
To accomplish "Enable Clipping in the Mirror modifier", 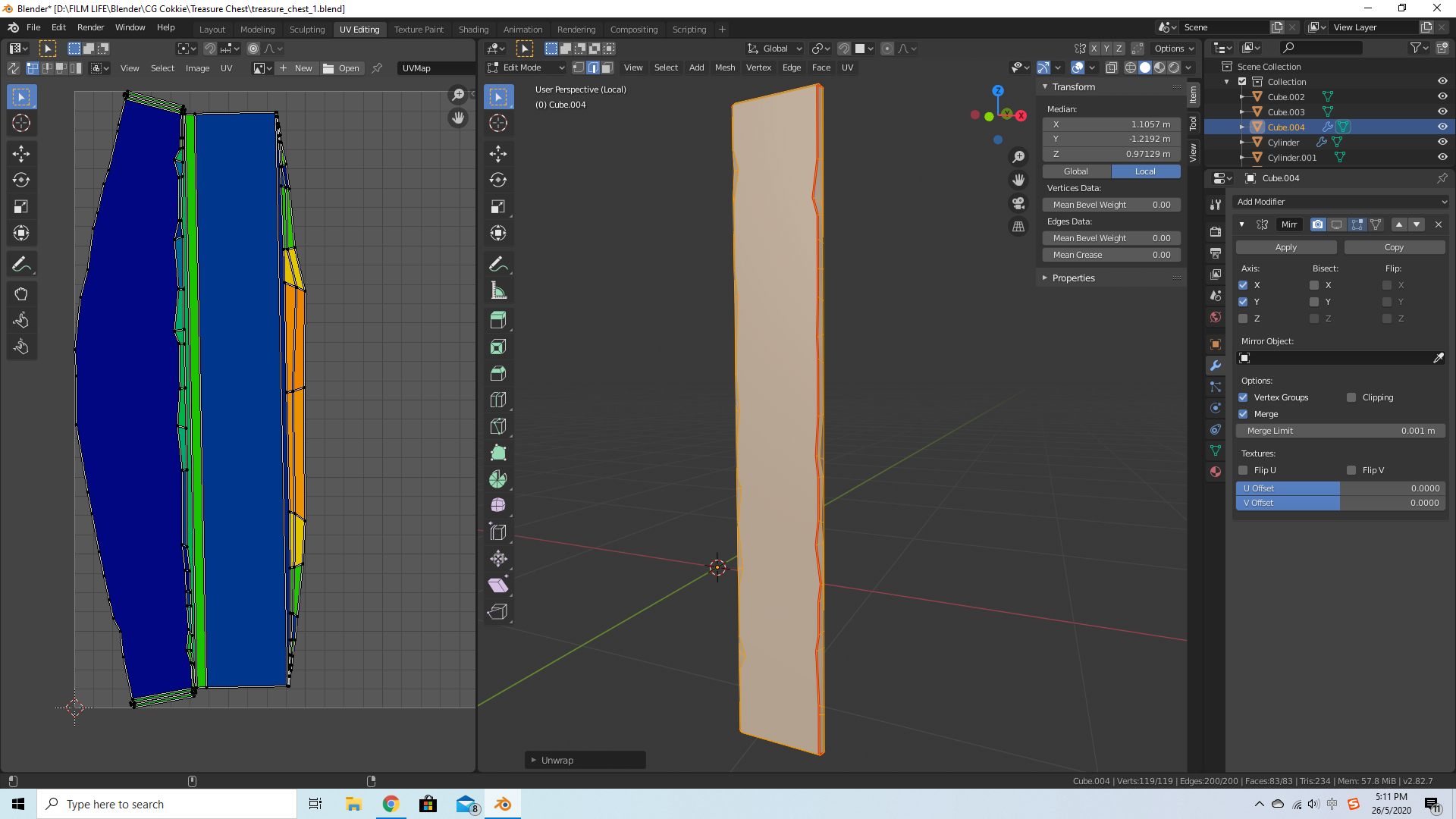I will (x=1352, y=397).
